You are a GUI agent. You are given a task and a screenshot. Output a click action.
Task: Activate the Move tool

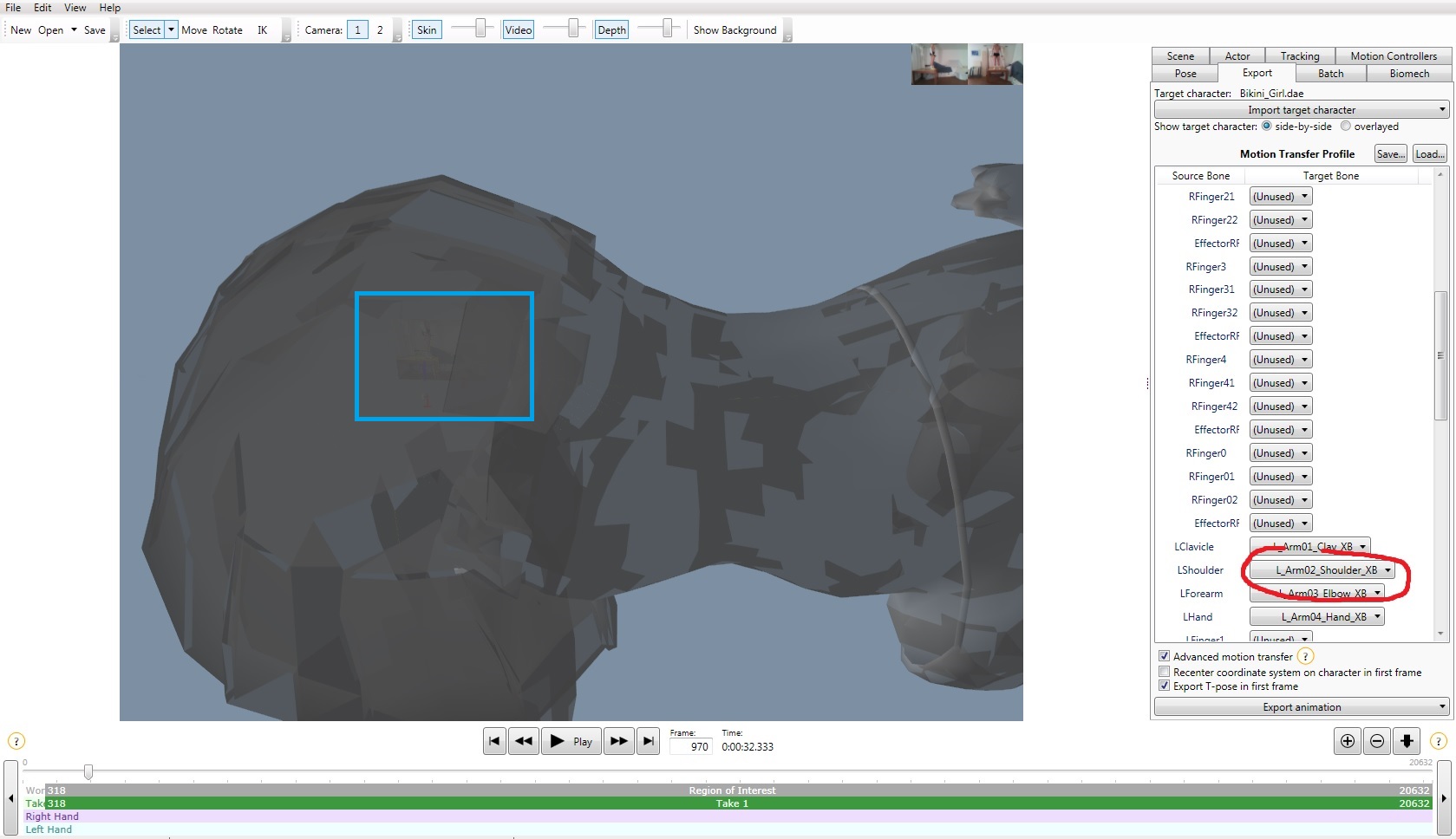pos(194,29)
